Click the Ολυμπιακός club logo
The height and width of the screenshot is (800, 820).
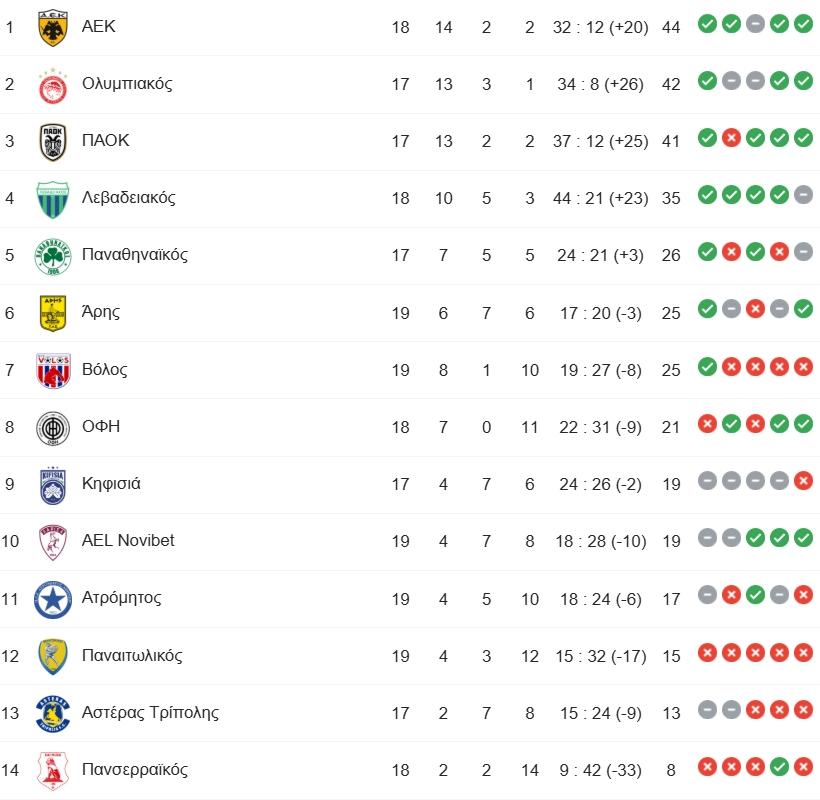[52, 84]
